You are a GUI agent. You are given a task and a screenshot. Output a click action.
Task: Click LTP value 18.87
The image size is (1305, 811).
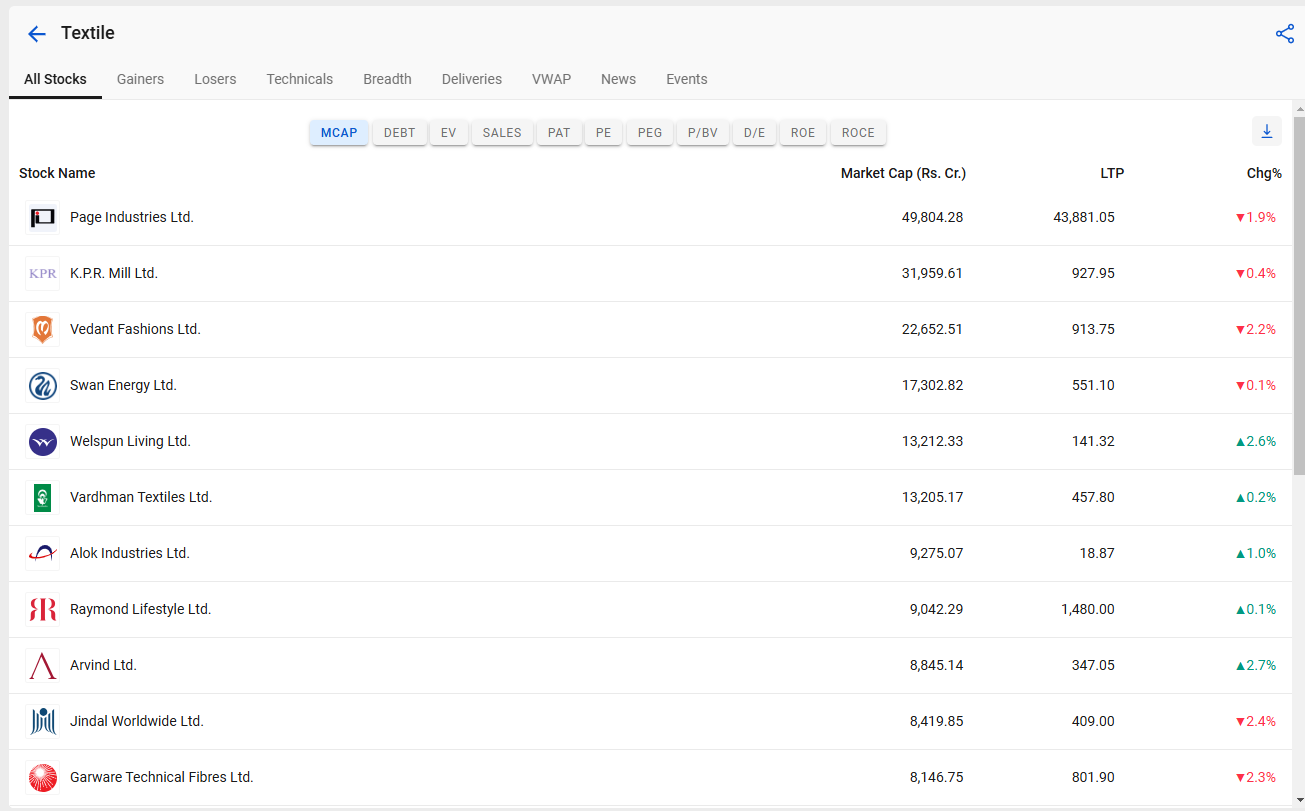coord(1098,553)
